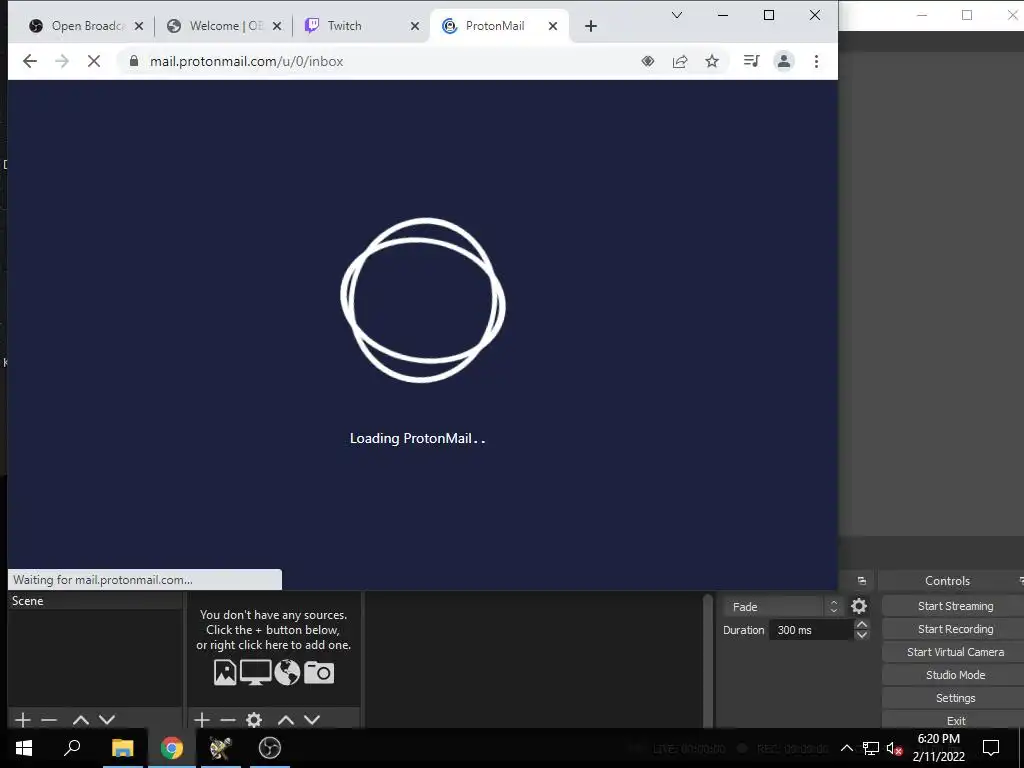Move the scene up in OBS
Viewport: 1024px width, 768px height.
pos(81,720)
